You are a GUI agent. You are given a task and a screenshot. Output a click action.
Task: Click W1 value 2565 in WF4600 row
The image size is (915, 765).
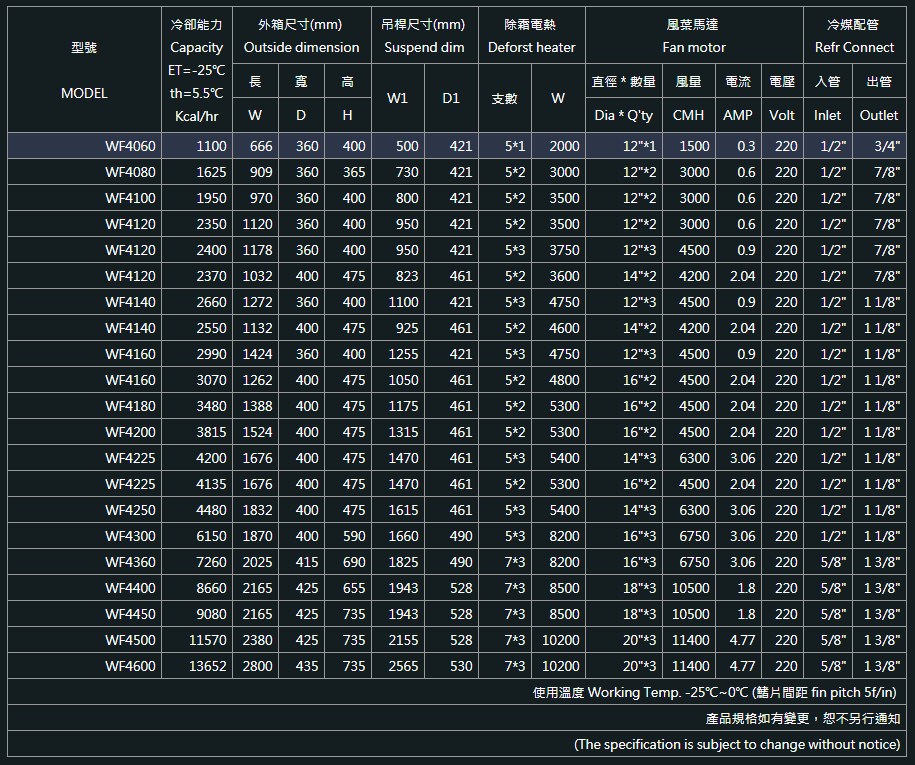tap(404, 666)
